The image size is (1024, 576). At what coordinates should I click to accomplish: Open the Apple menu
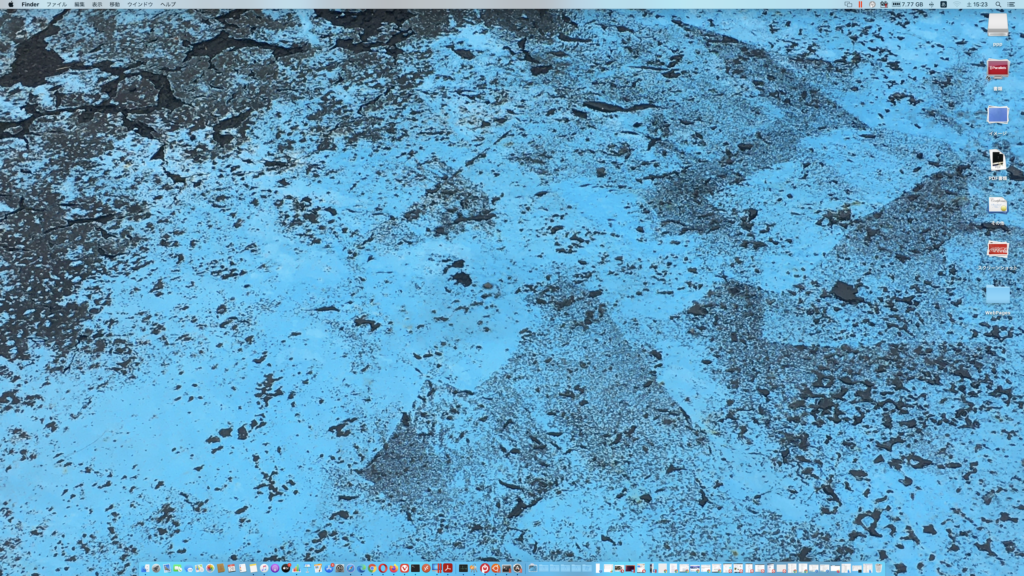[11, 4]
